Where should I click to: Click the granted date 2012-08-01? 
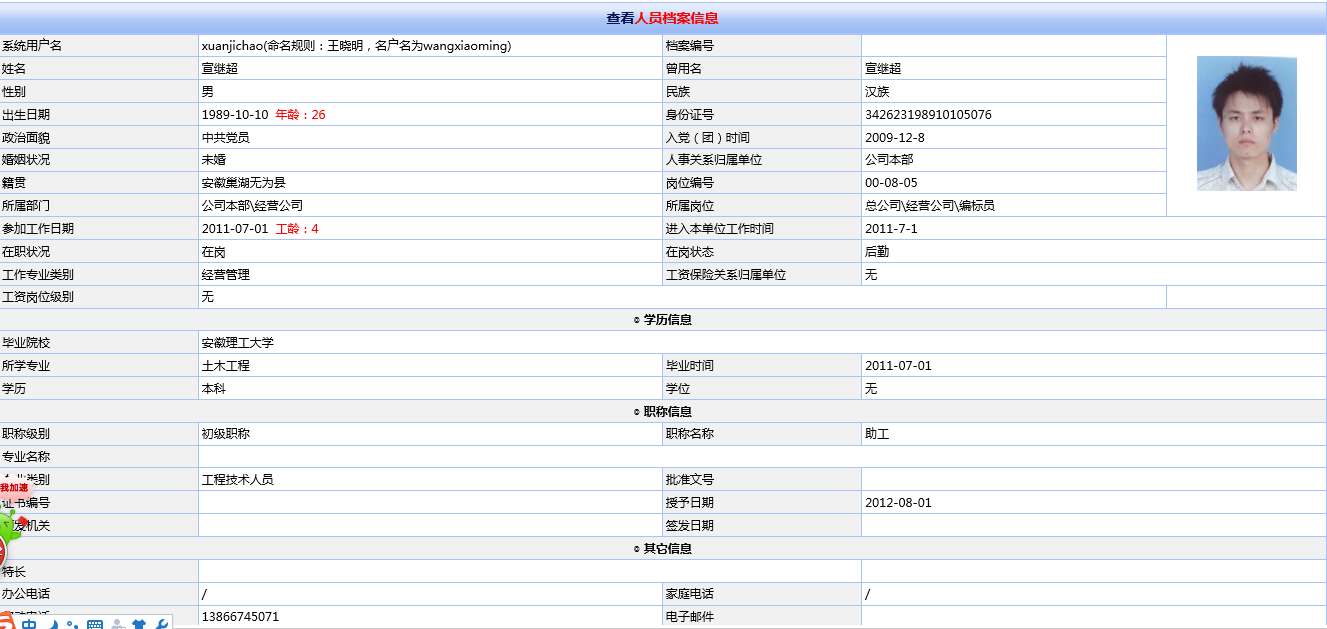[x=898, y=503]
